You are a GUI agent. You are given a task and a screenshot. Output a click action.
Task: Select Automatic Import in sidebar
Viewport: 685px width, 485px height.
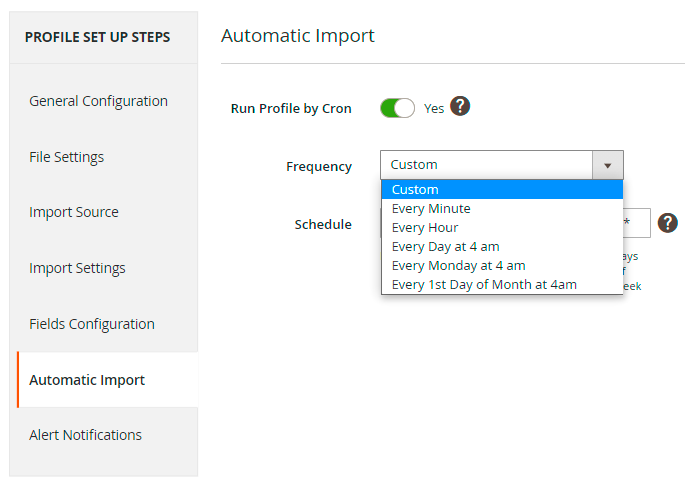[87, 380]
